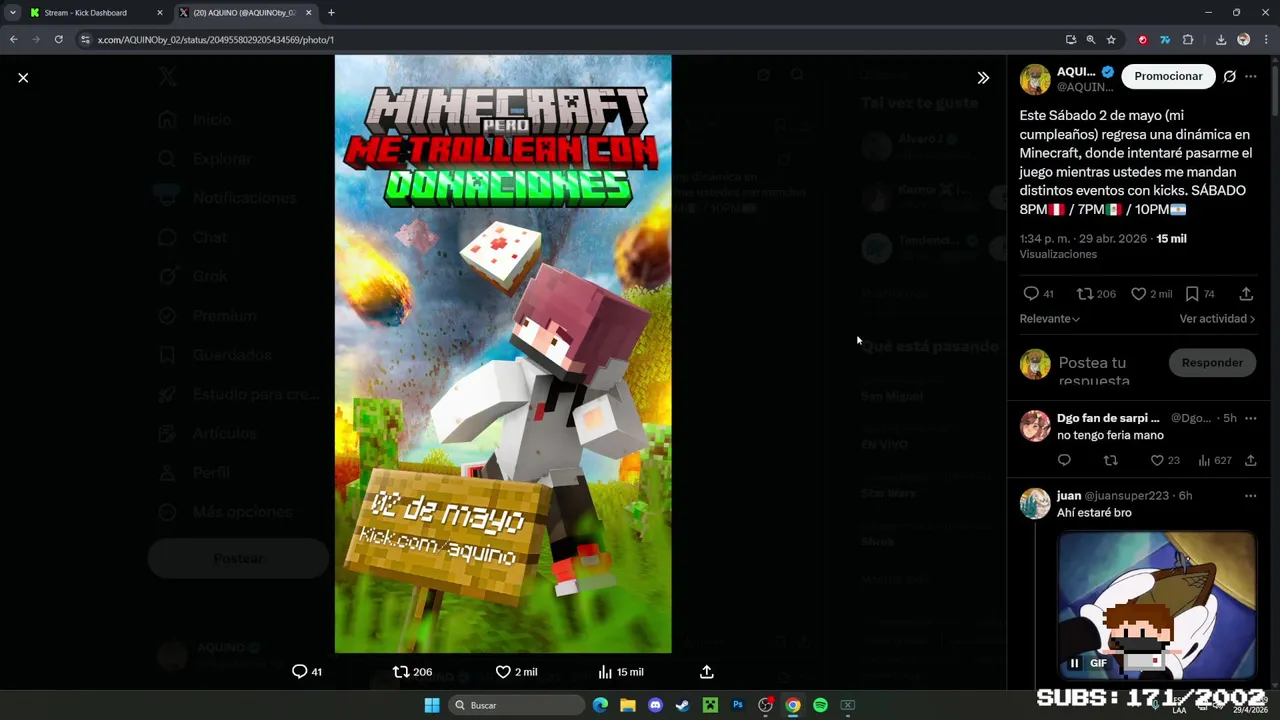Image resolution: width=1280 pixels, height=720 pixels.
Task: Open the Windows Start menu
Action: 432,705
